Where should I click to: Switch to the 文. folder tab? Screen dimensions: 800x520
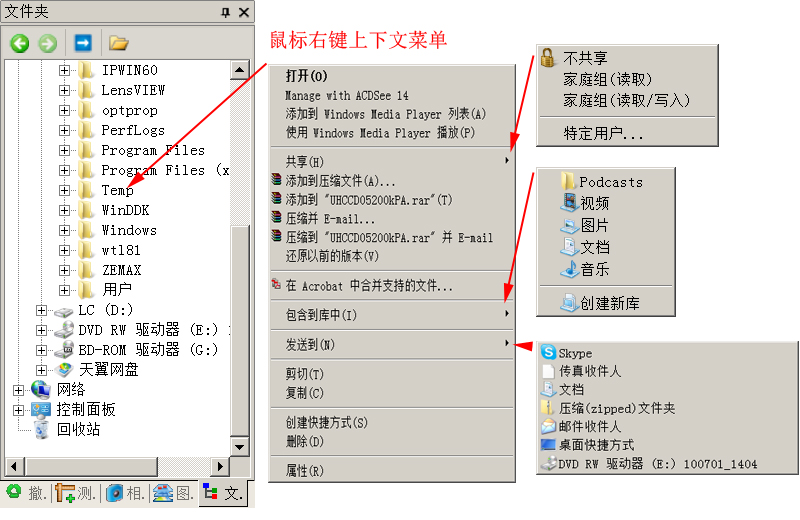[x=223, y=493]
